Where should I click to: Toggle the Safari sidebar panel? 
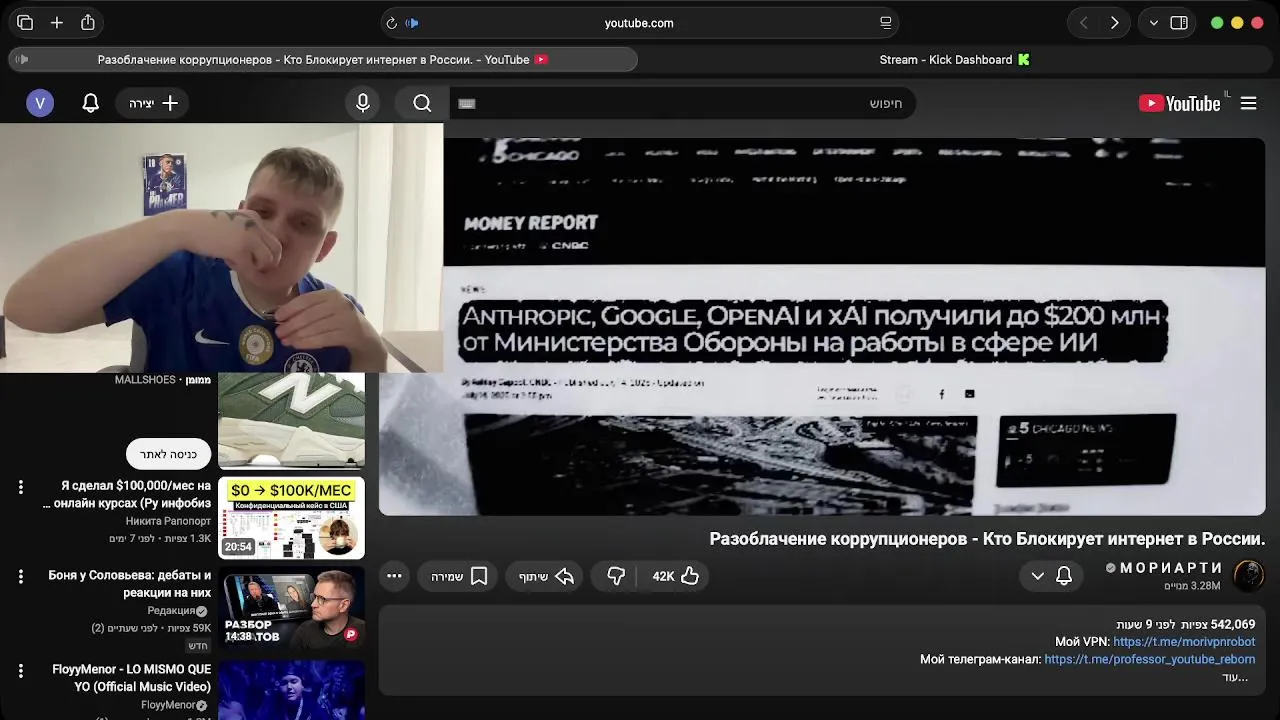point(1179,23)
